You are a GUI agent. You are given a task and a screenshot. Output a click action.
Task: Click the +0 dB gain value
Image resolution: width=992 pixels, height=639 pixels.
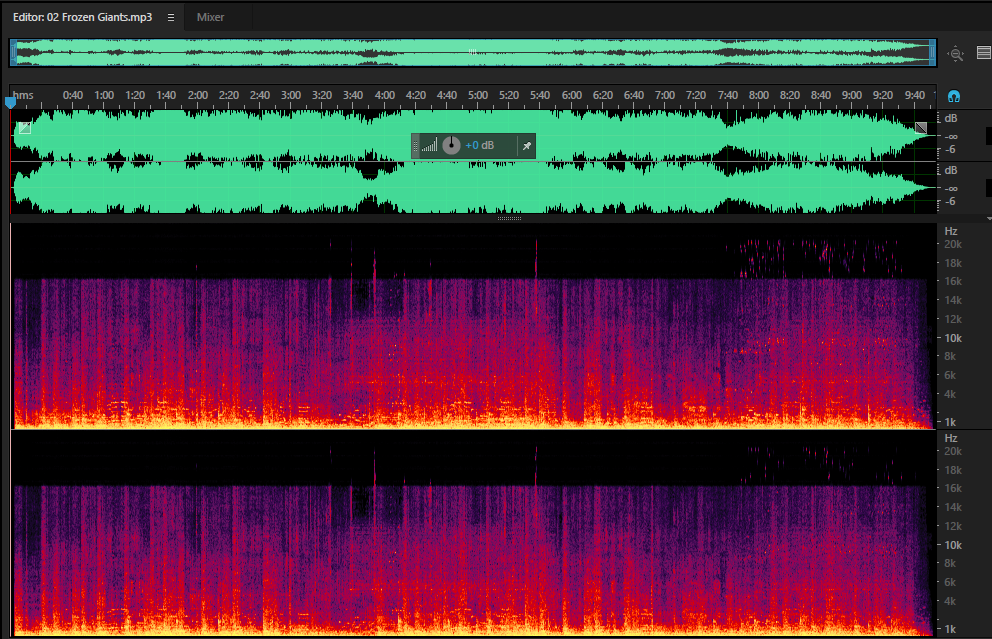coord(480,146)
